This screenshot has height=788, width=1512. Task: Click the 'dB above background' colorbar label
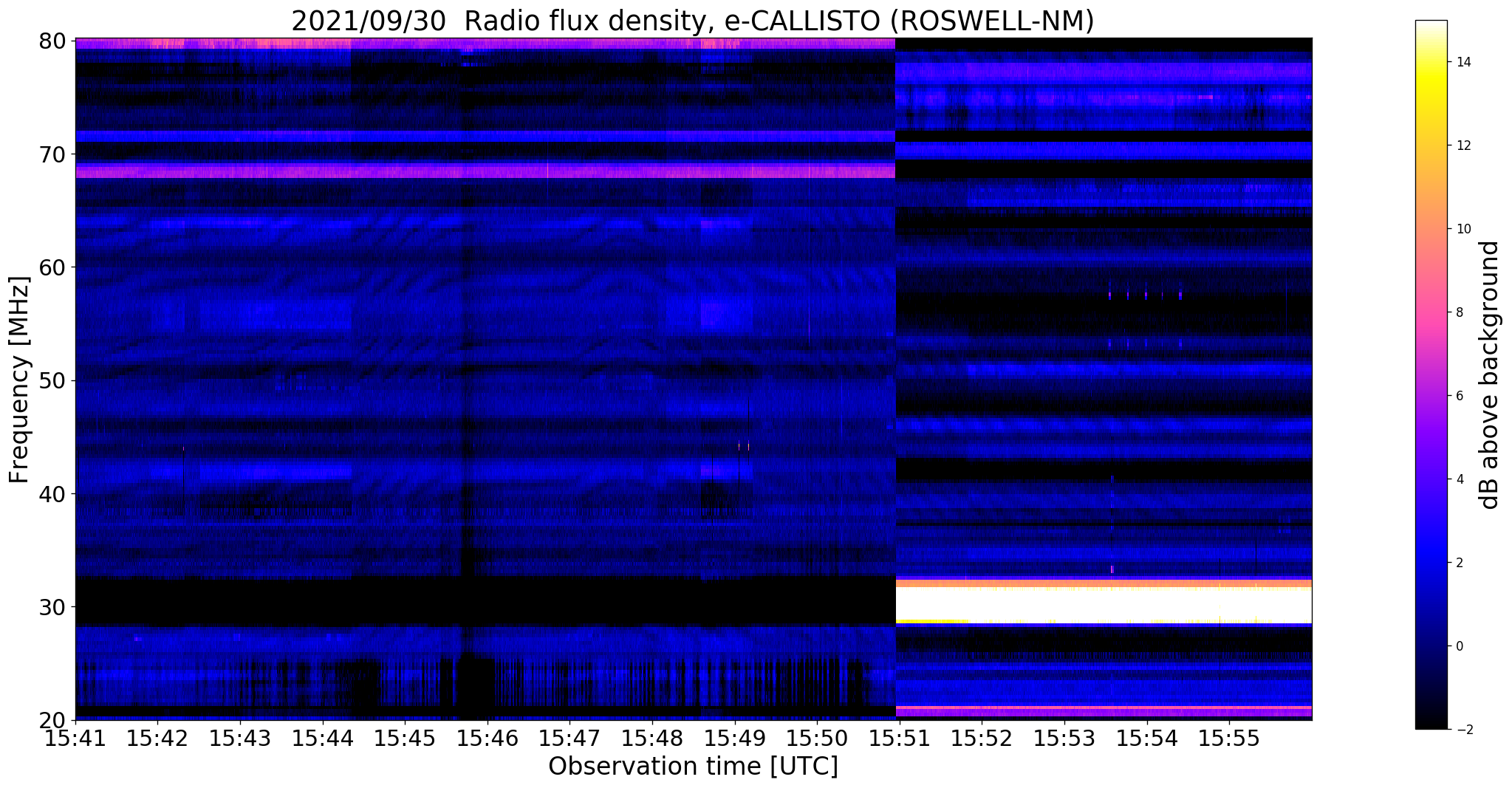point(1490,375)
